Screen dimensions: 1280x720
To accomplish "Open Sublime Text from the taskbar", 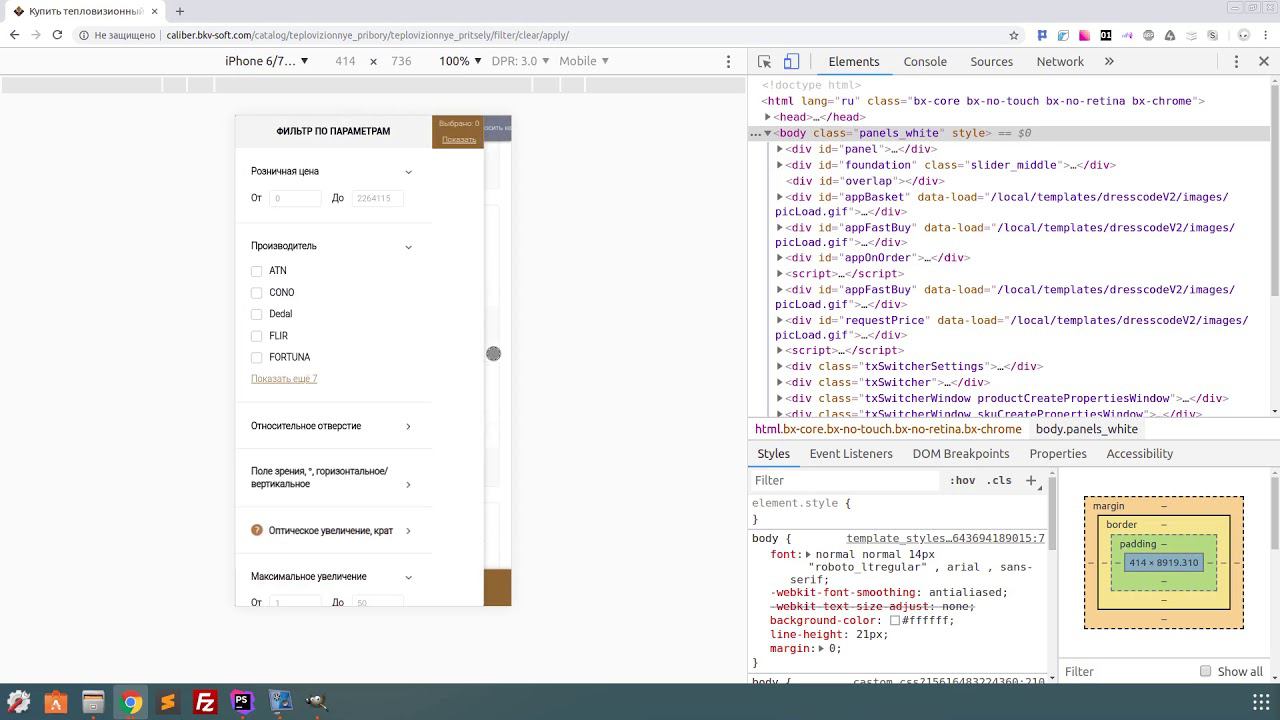I will pyautogui.click(x=168, y=702).
